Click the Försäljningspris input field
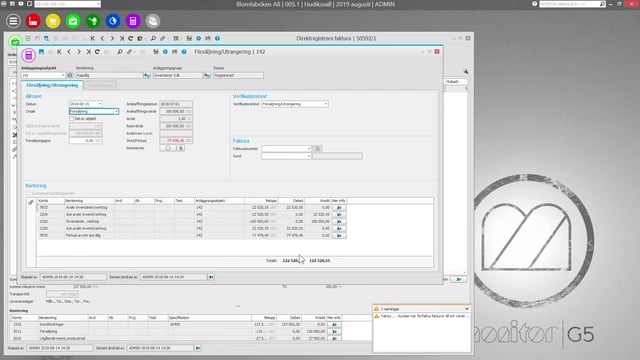The image size is (640, 360). tap(86, 140)
